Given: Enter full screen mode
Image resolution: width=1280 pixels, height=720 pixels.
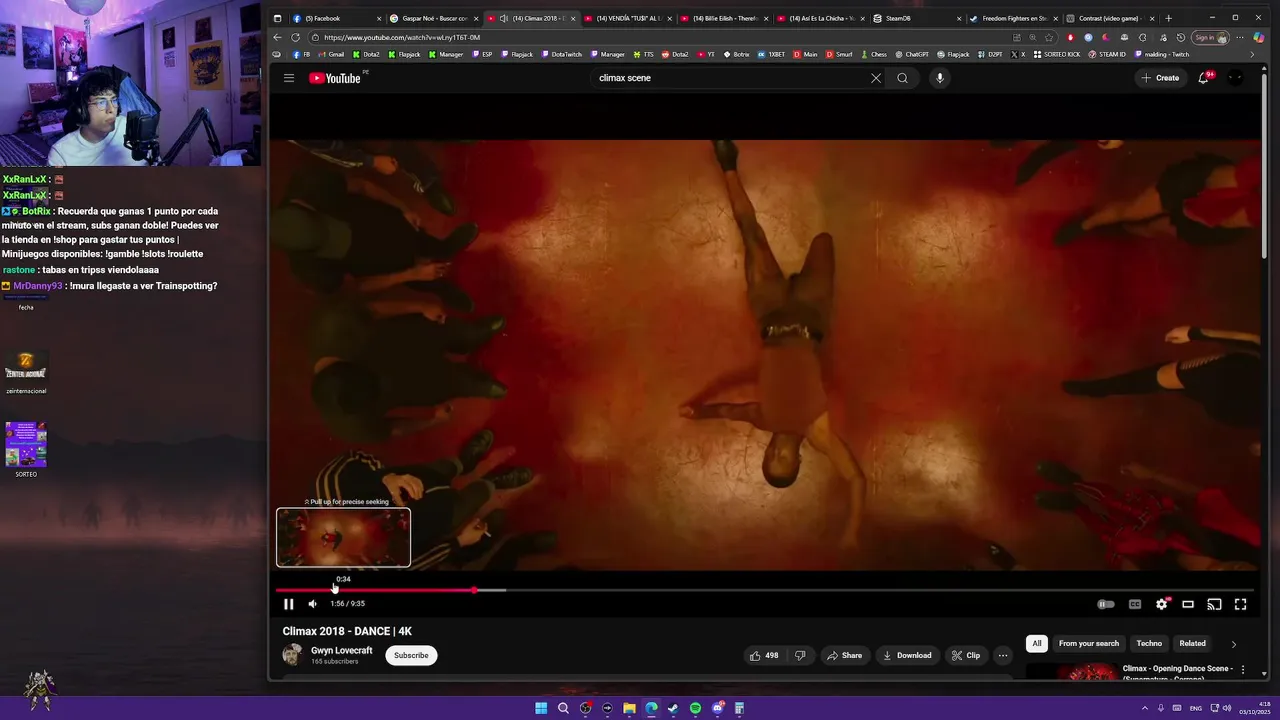Looking at the screenshot, I should [1241, 604].
